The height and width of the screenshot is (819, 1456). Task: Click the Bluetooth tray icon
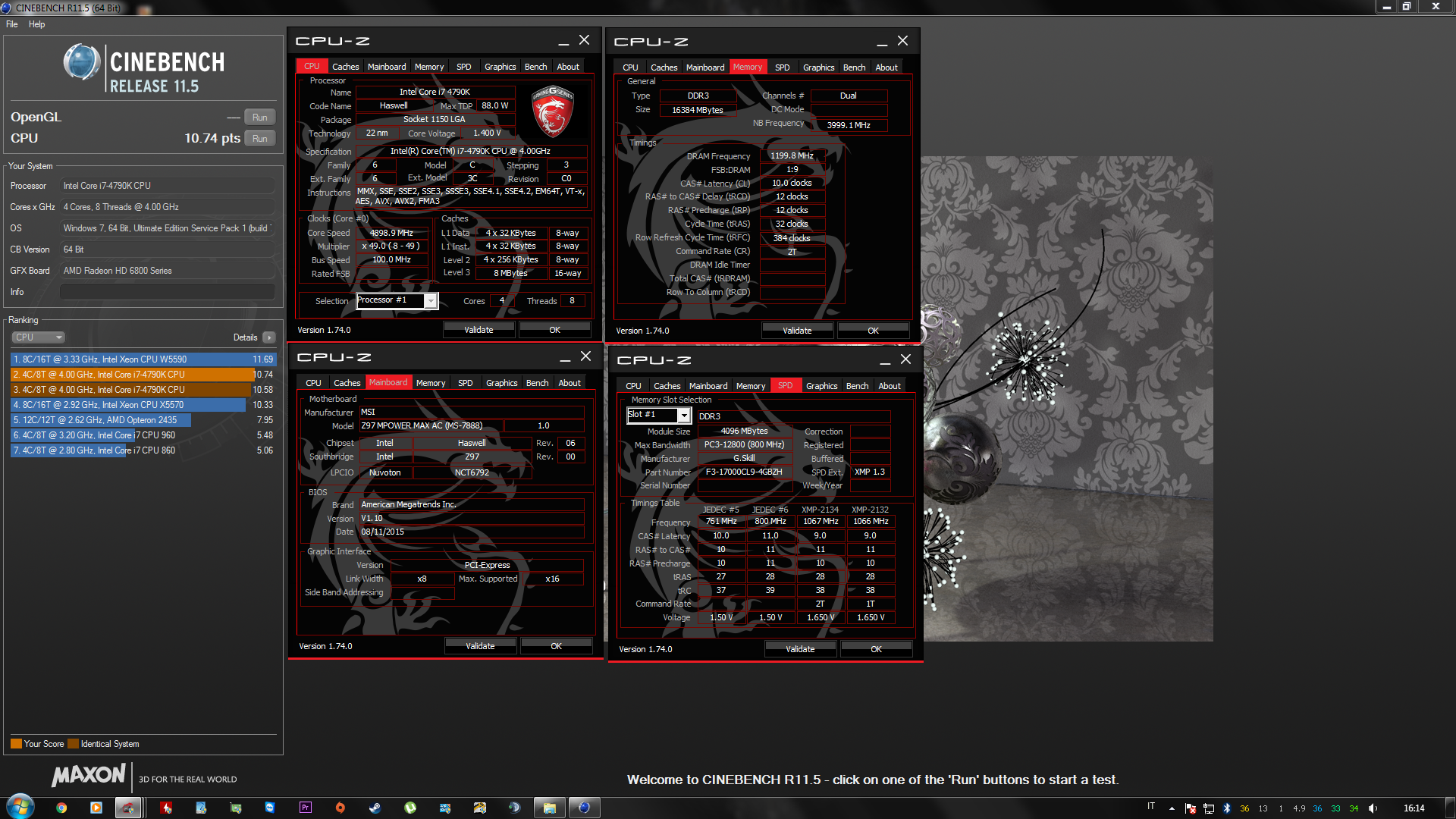1227,808
